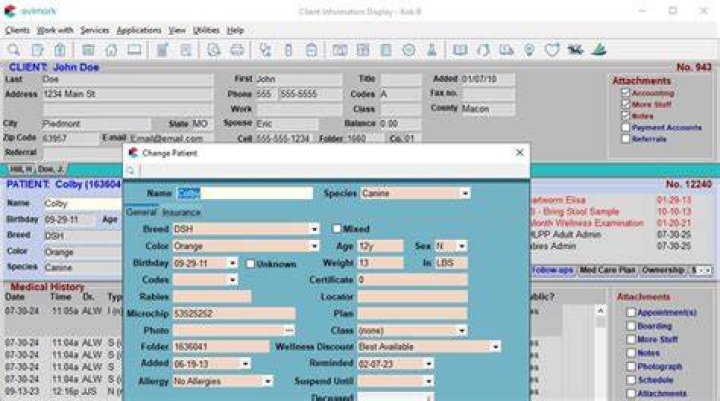This screenshot has width=720, height=401.
Task: Click the magnifying glass search toolbar icon
Action: click(x=14, y=50)
